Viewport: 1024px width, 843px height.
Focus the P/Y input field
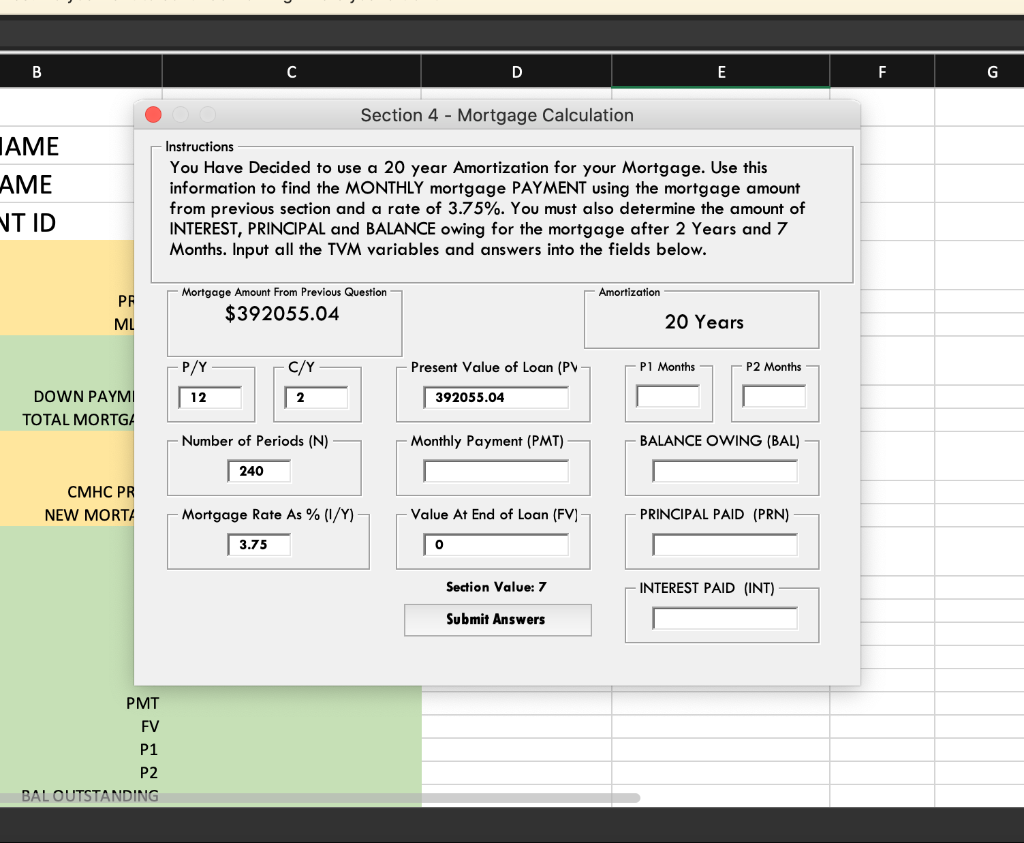pos(210,398)
